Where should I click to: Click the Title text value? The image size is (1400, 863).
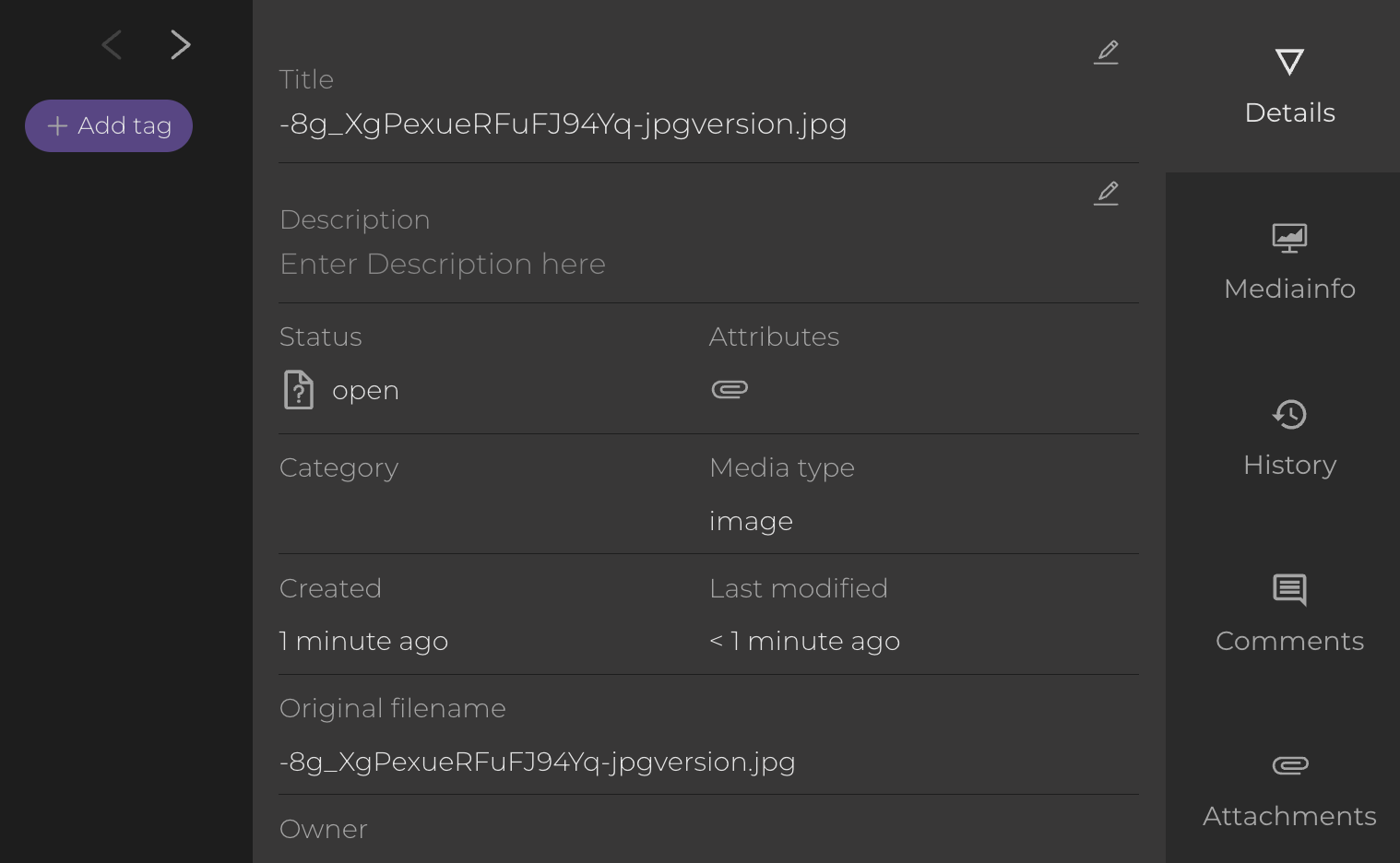[x=563, y=124]
